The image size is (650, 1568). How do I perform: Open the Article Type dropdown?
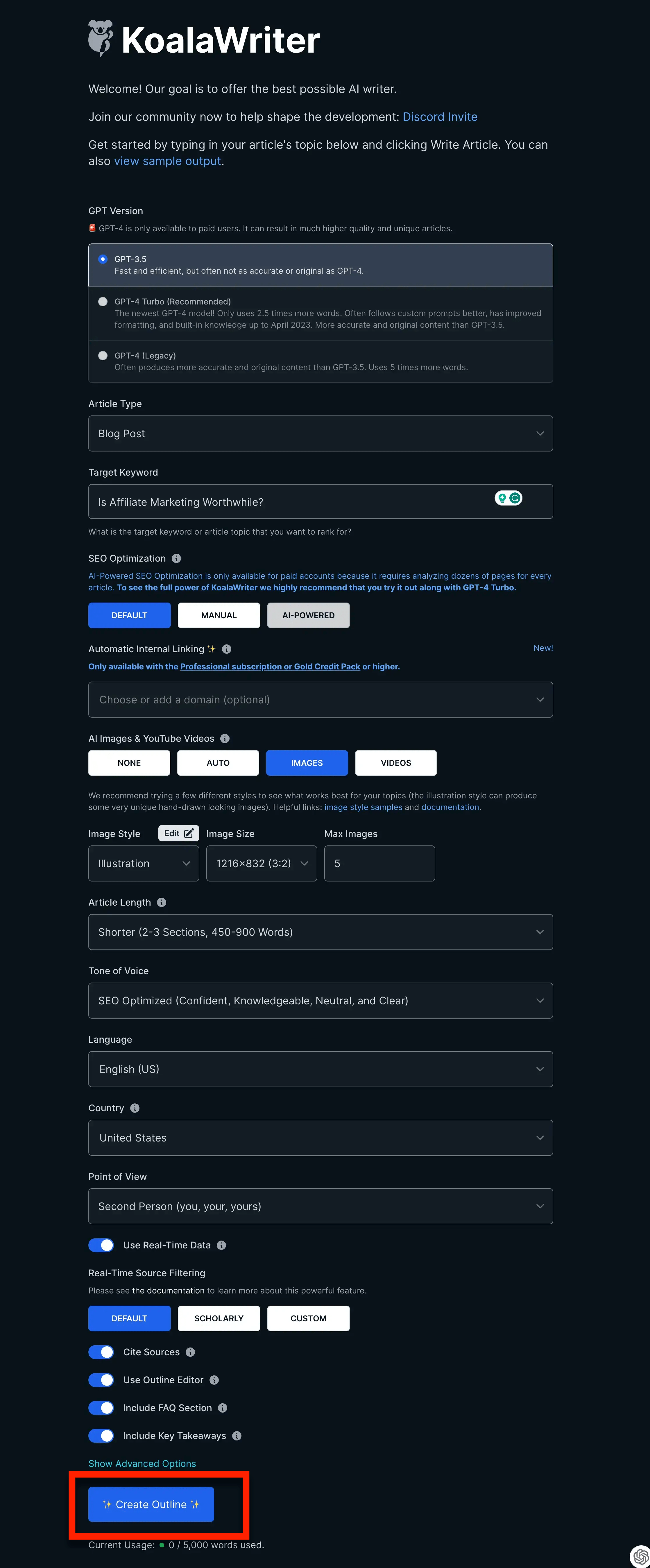click(320, 433)
